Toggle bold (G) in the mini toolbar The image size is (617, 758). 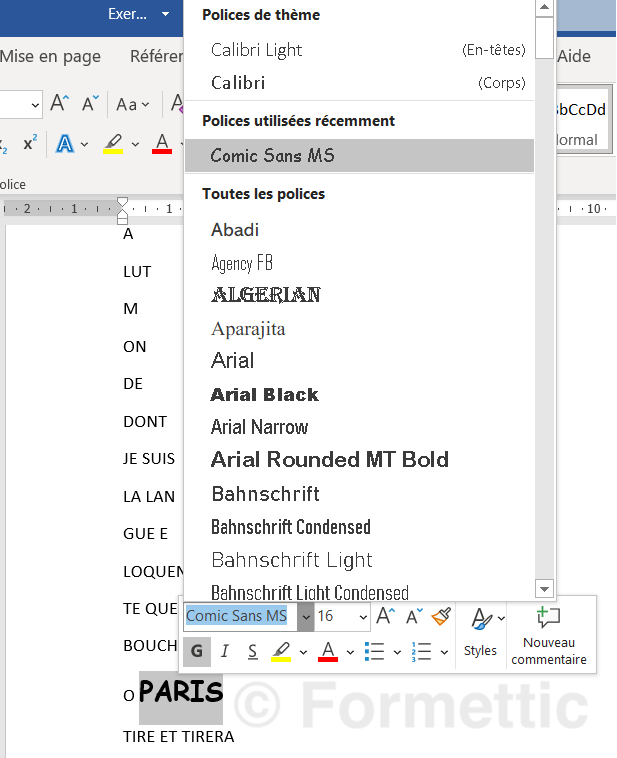(196, 652)
